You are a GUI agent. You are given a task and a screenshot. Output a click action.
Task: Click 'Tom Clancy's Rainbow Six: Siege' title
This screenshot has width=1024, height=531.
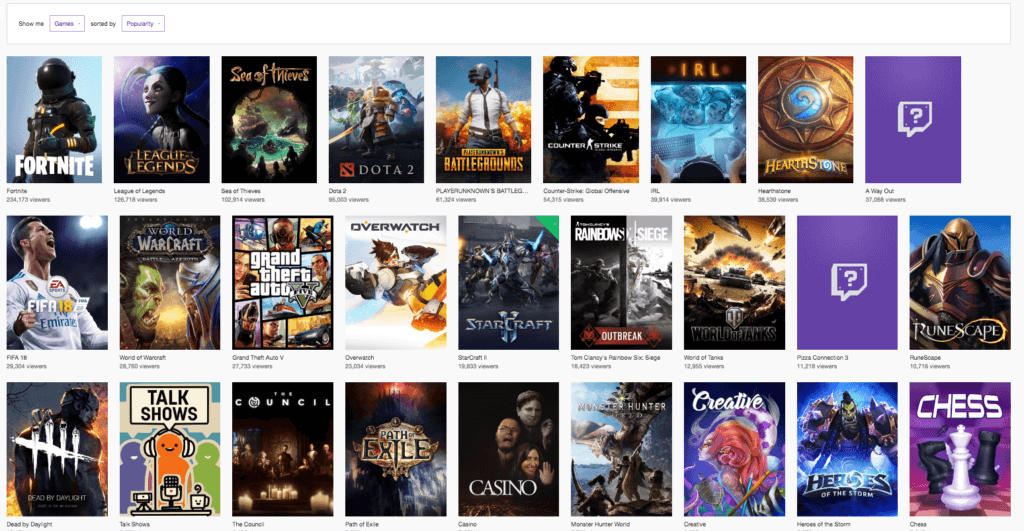(615, 358)
